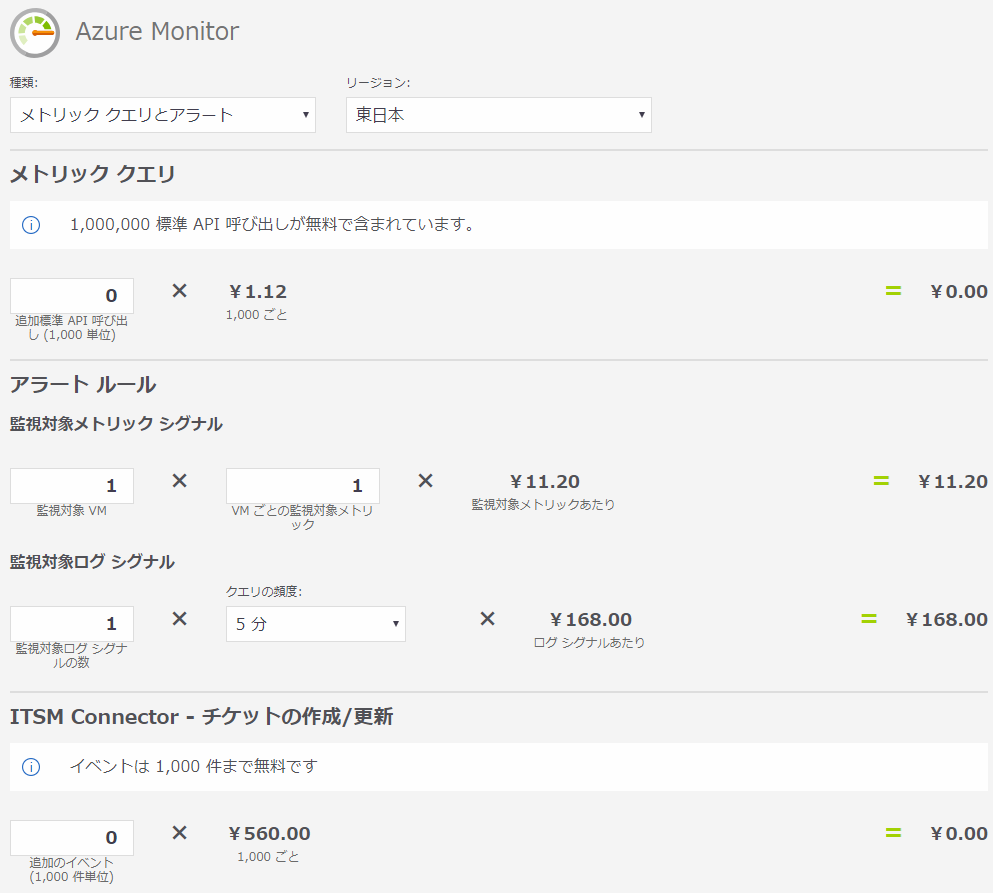Viewport: 993px width, 893px height.
Task: Click the Azure Monitor gauge icon
Action: (31, 32)
